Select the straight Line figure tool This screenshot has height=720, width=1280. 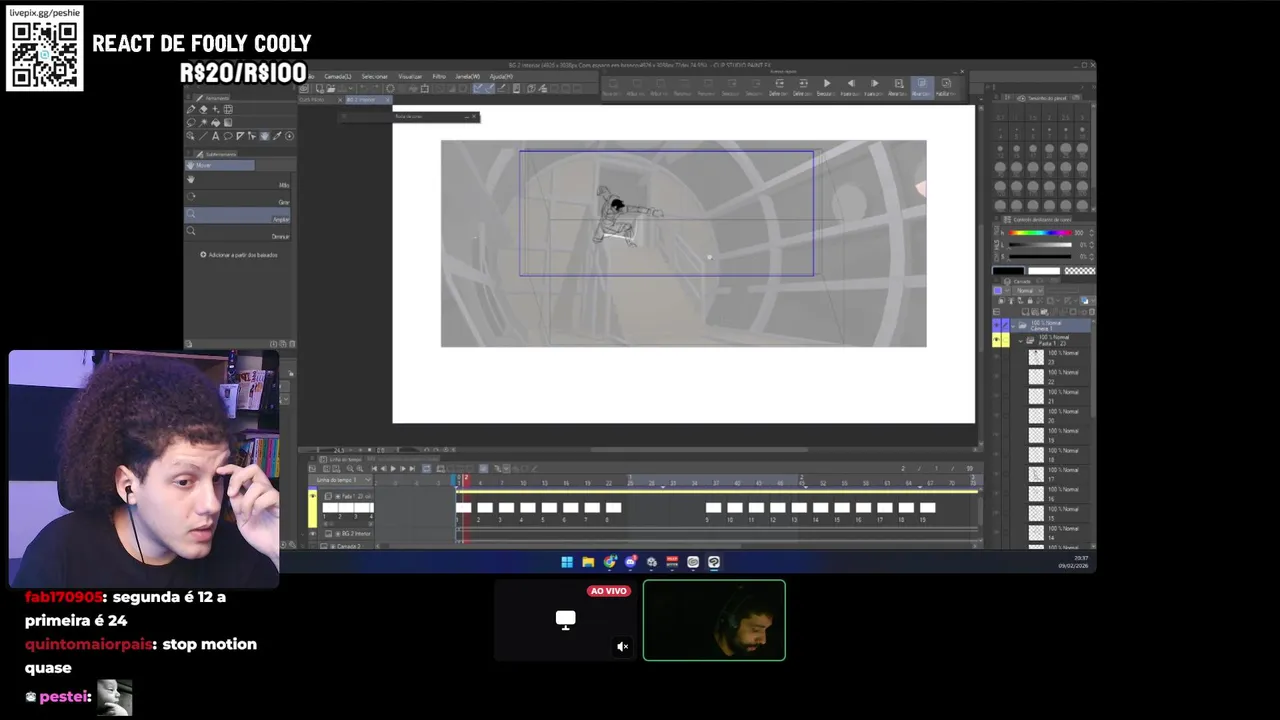[x=203, y=136]
